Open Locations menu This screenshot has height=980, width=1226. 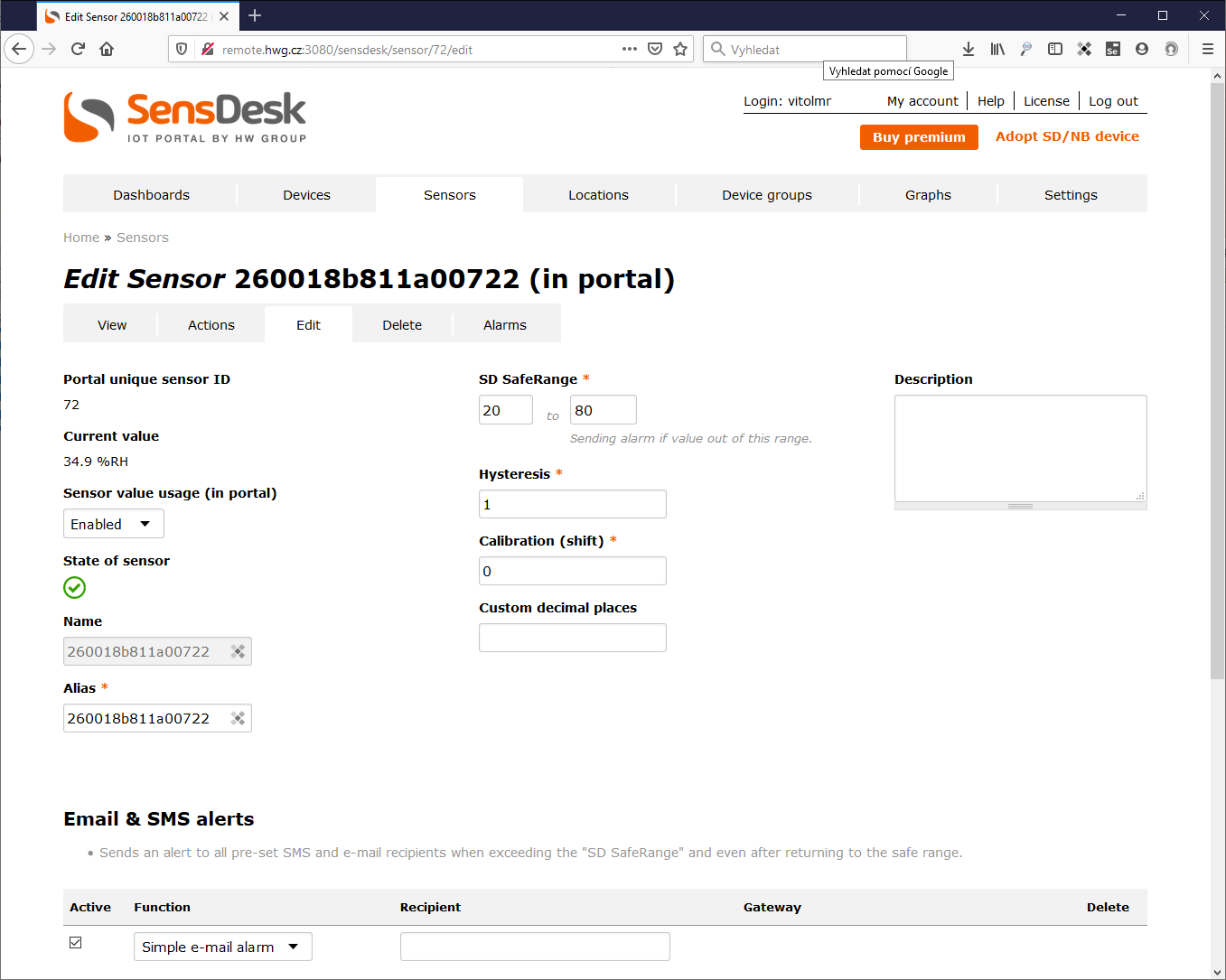pos(598,195)
